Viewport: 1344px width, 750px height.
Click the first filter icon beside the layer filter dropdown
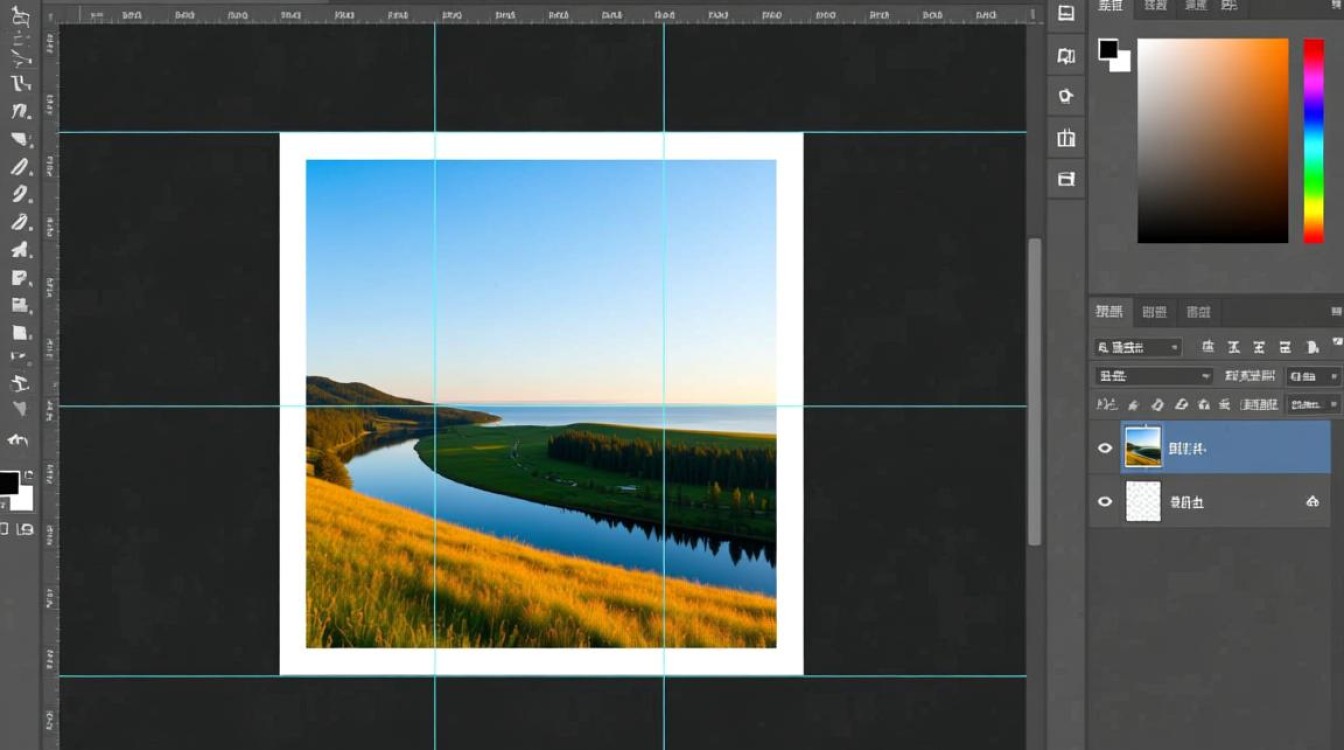click(x=1208, y=347)
